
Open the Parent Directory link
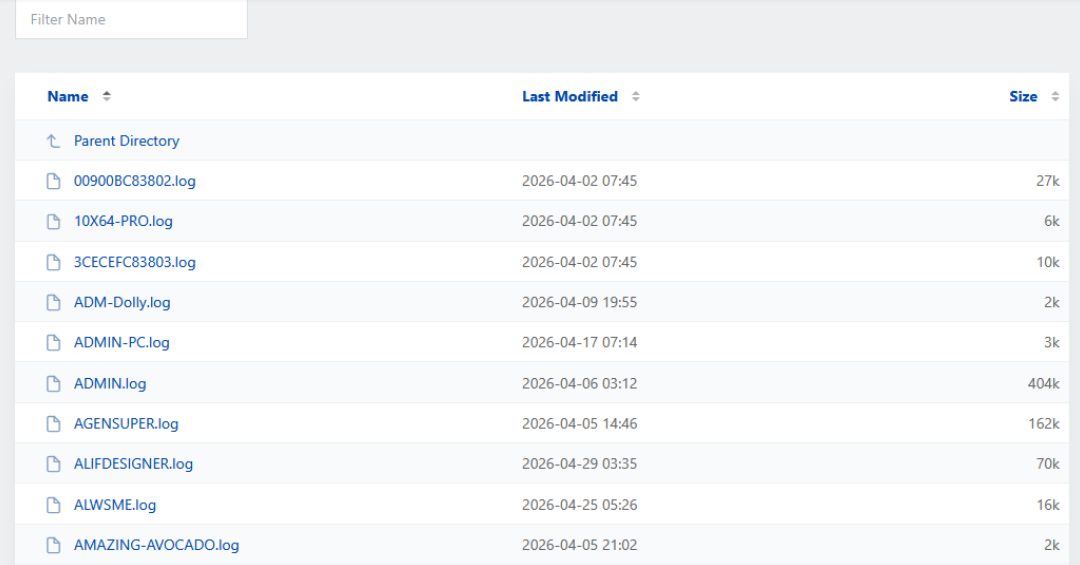coord(127,141)
